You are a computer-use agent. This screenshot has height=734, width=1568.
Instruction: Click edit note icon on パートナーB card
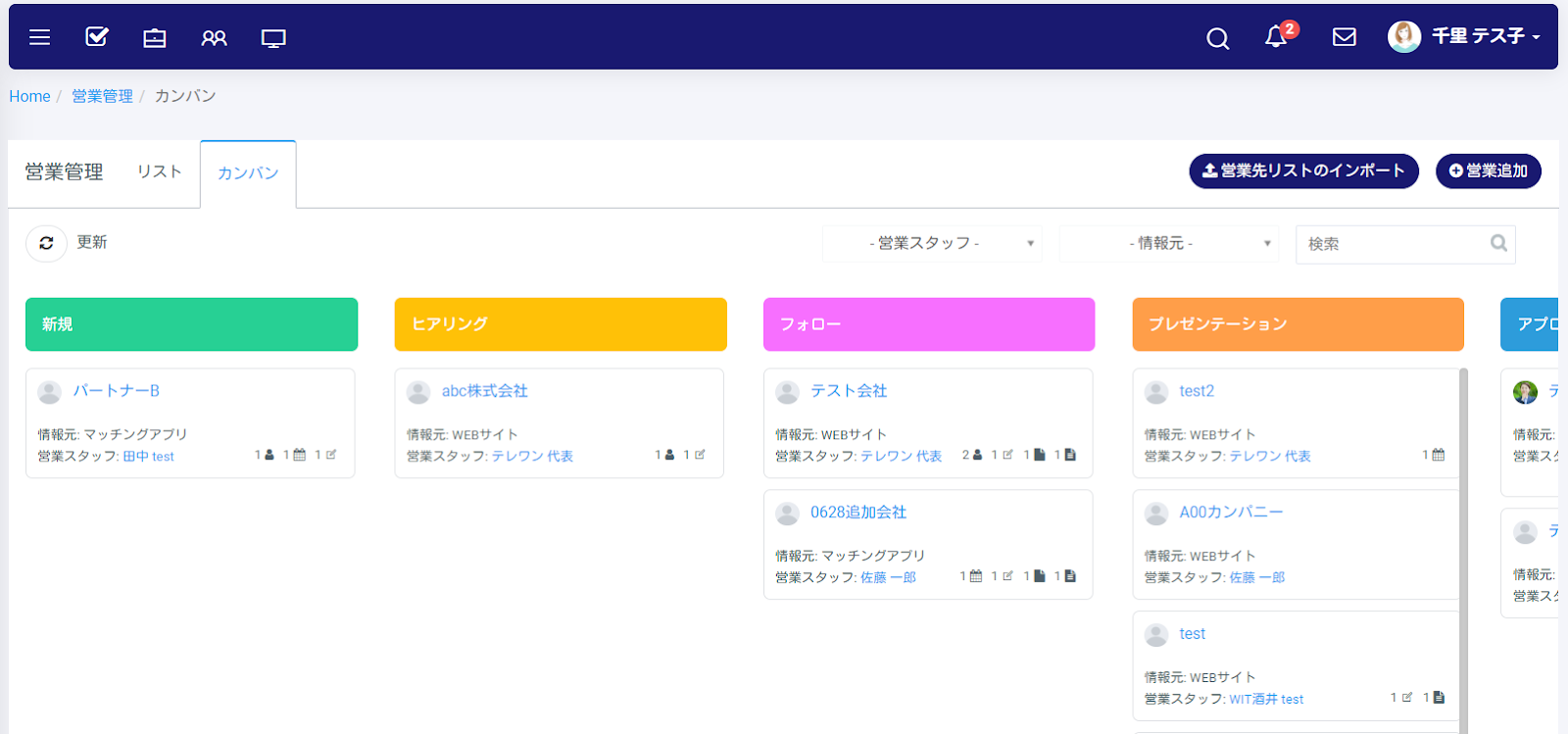pyautogui.click(x=331, y=455)
